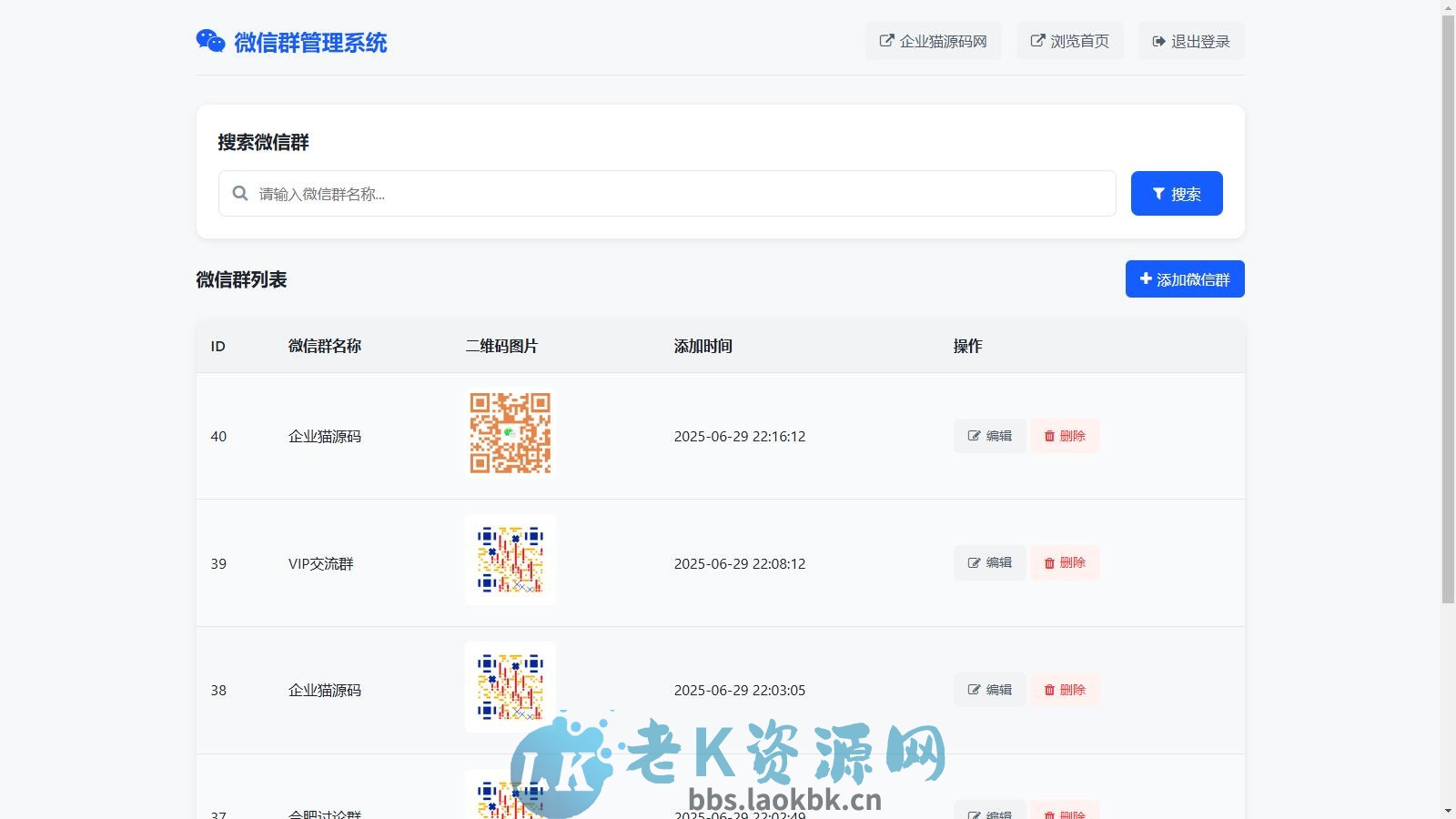Viewport: 1456px width, 819px height.
Task: Click 添加微信群 to add a group
Action: (x=1184, y=279)
